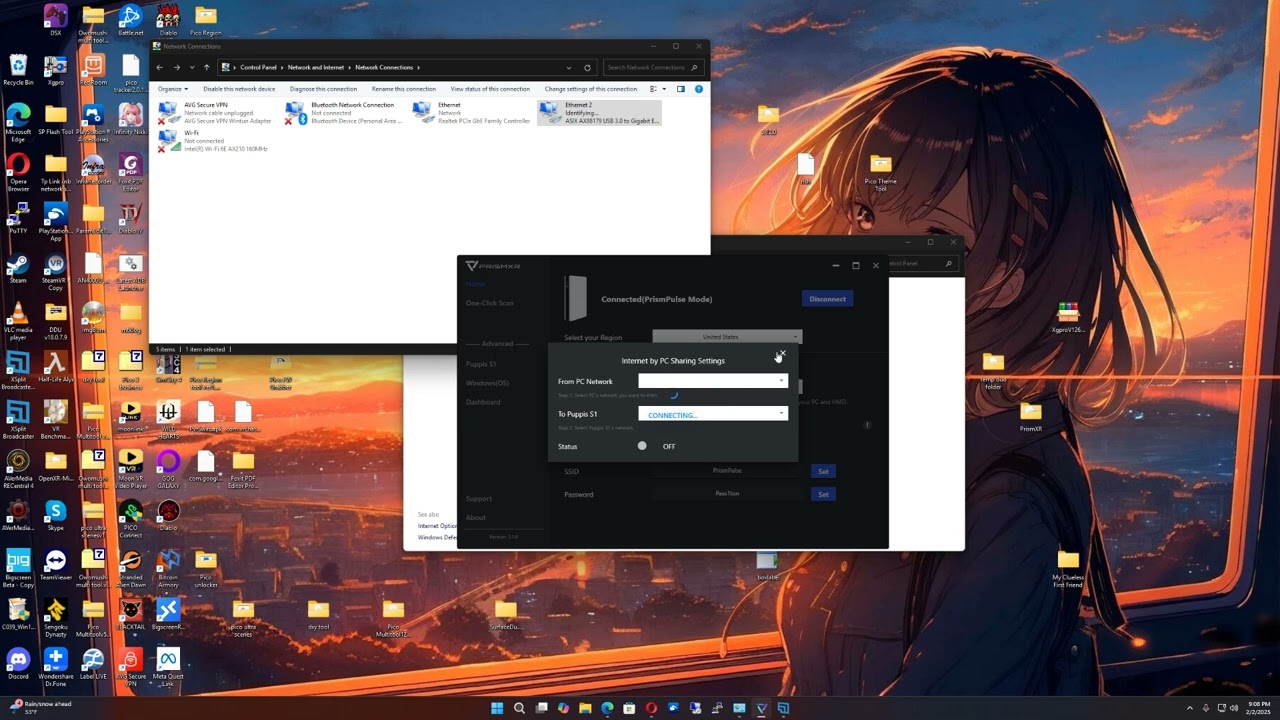Open the Home tab in PrismXR
The image size is (1280, 720).
(475, 284)
